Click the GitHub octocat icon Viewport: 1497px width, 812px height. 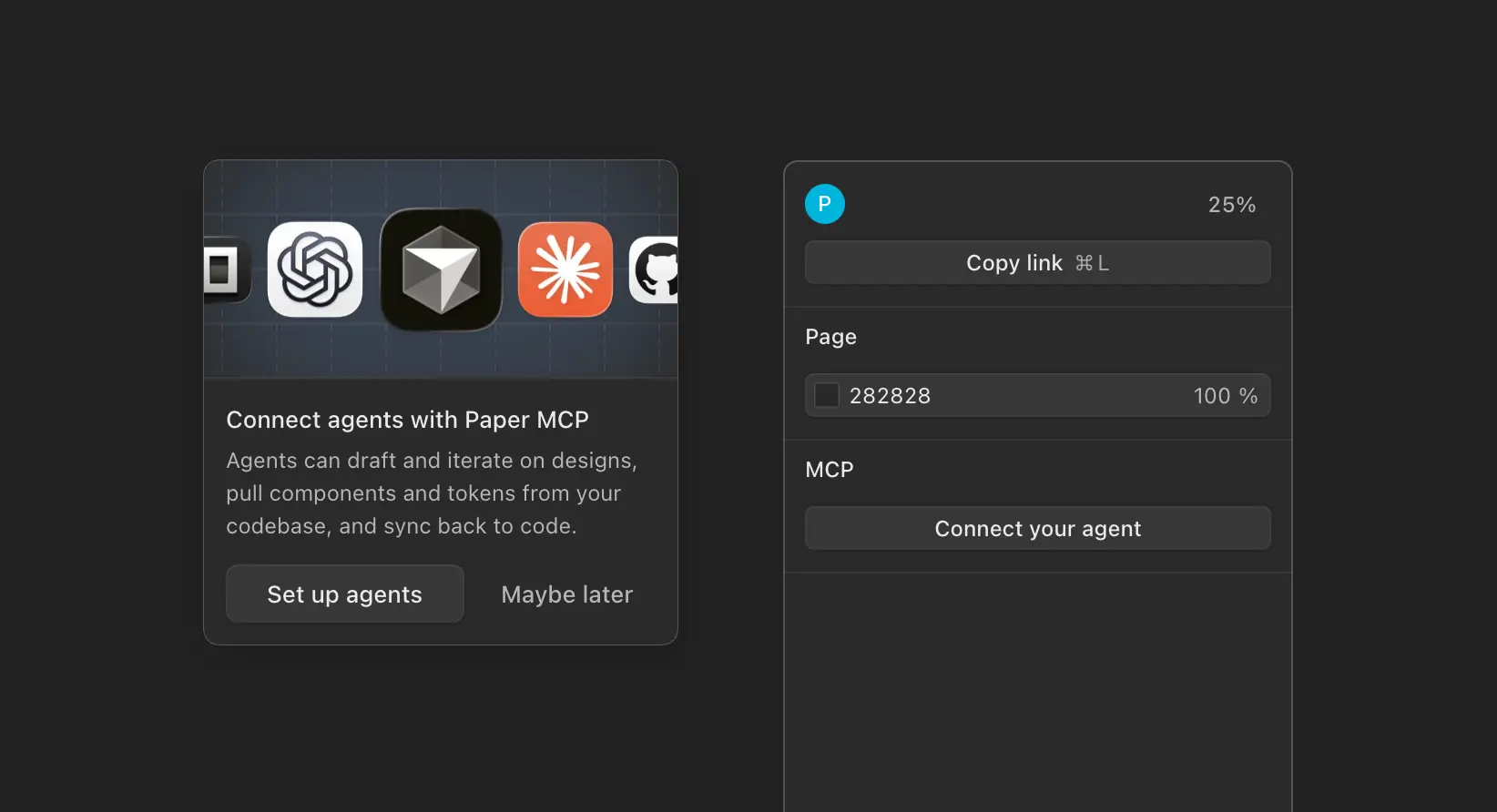click(654, 269)
